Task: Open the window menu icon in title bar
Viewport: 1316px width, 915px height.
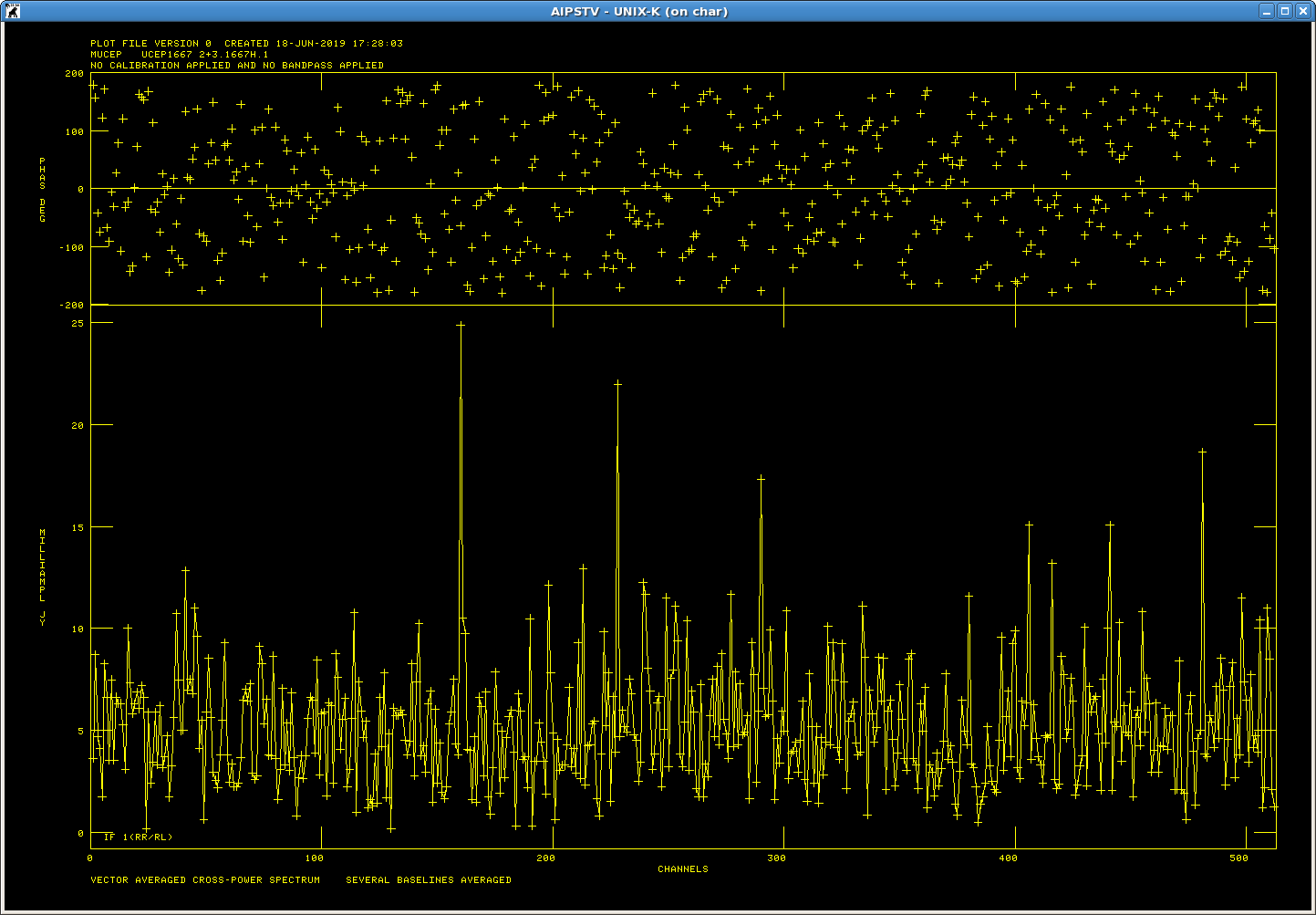Action: (x=11, y=11)
